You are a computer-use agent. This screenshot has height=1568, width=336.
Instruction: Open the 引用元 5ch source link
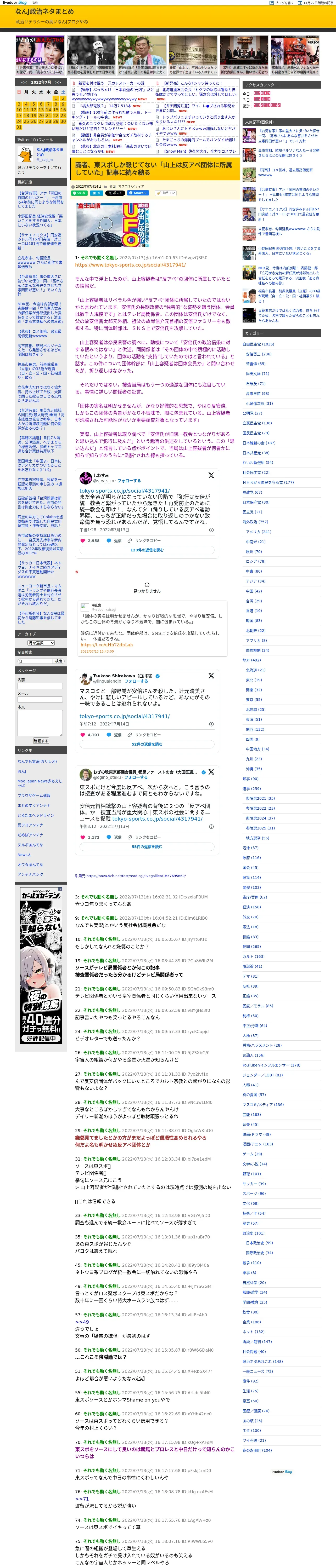131,876
